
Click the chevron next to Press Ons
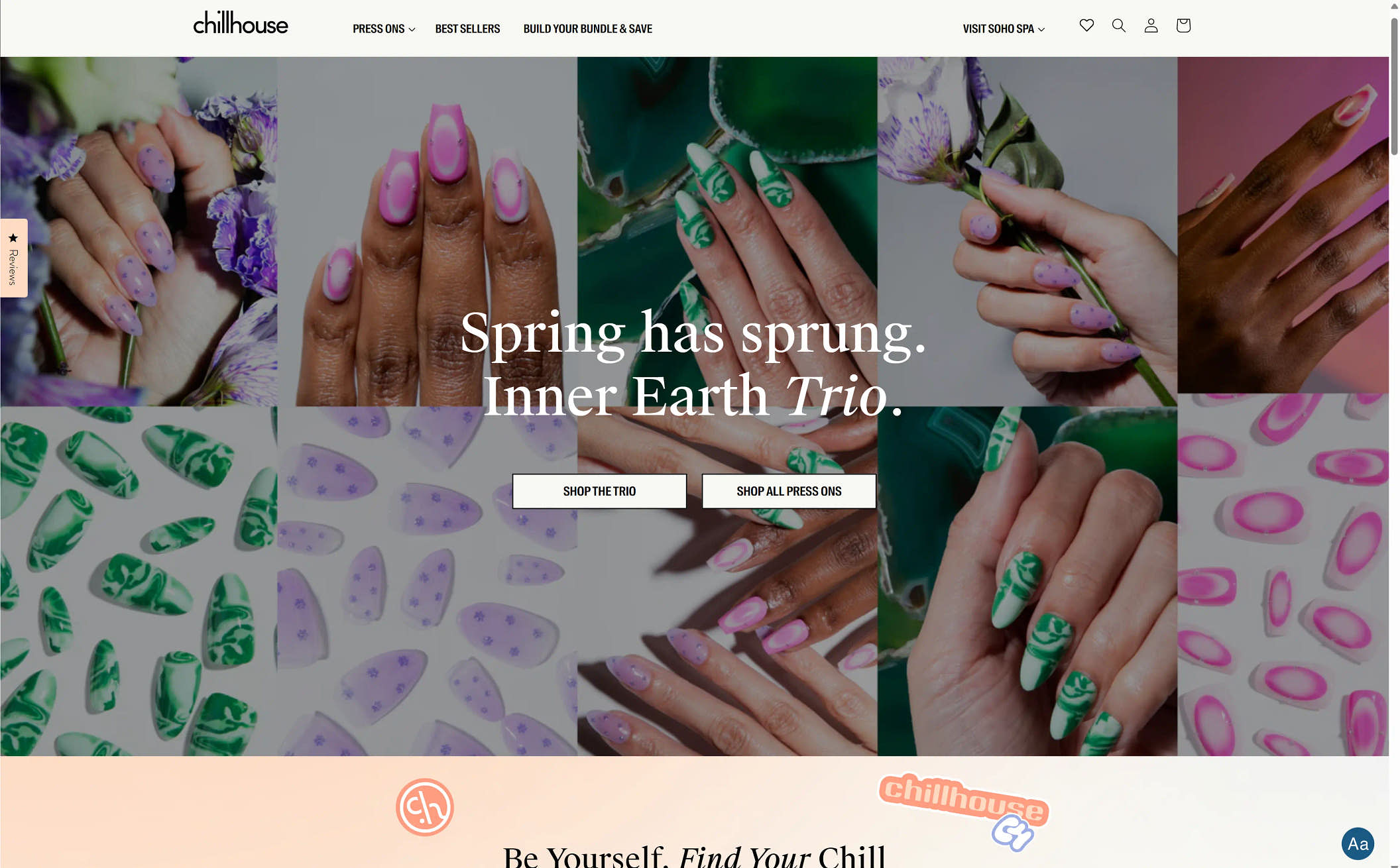click(412, 29)
